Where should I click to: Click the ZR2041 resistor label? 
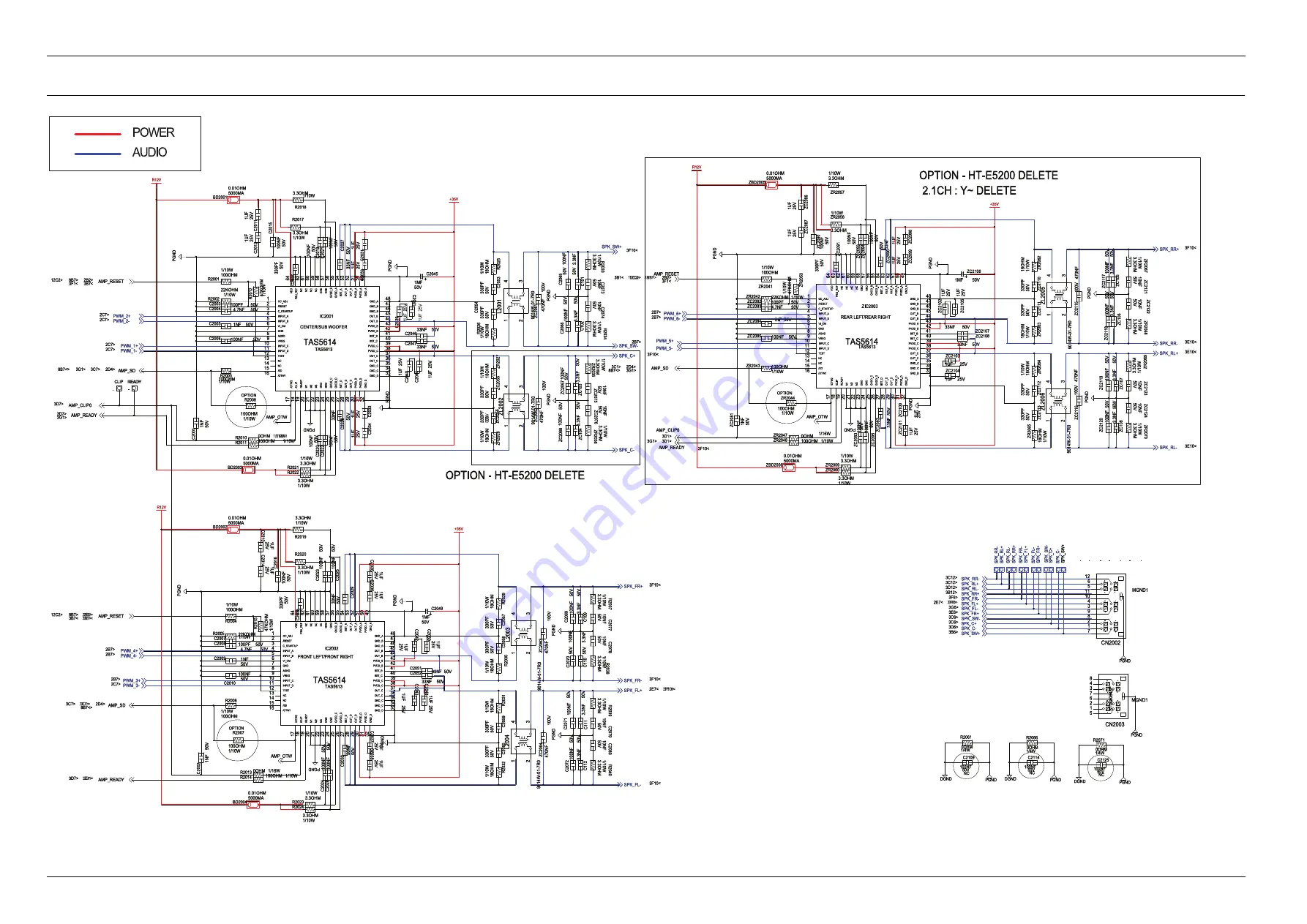coord(765,287)
